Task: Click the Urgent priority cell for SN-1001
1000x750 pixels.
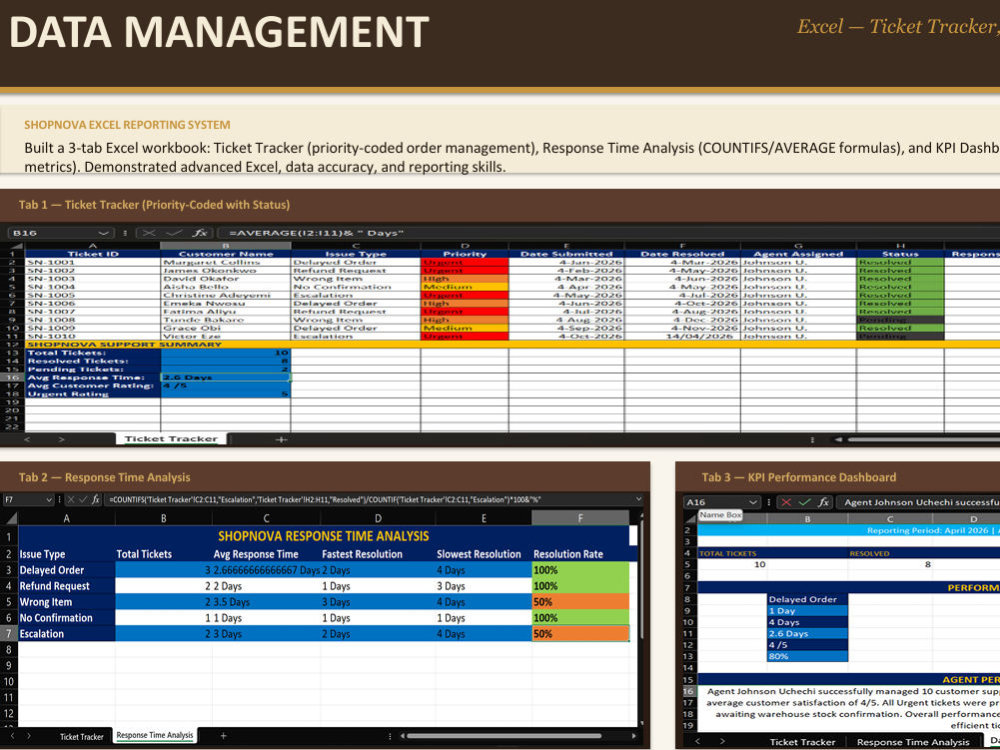Action: 464,262
